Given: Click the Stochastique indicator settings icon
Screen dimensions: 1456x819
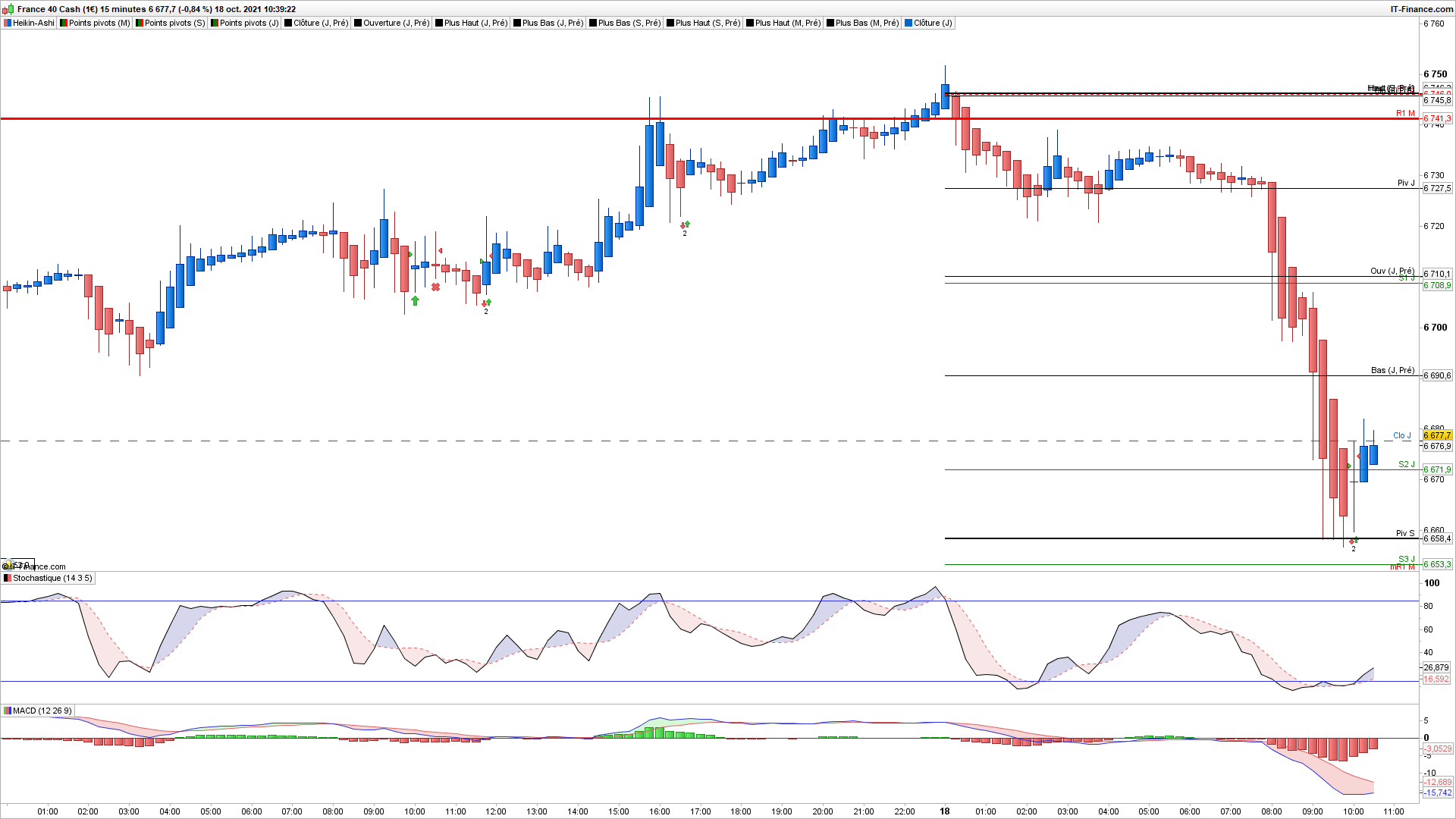Looking at the screenshot, I should pos(8,578).
